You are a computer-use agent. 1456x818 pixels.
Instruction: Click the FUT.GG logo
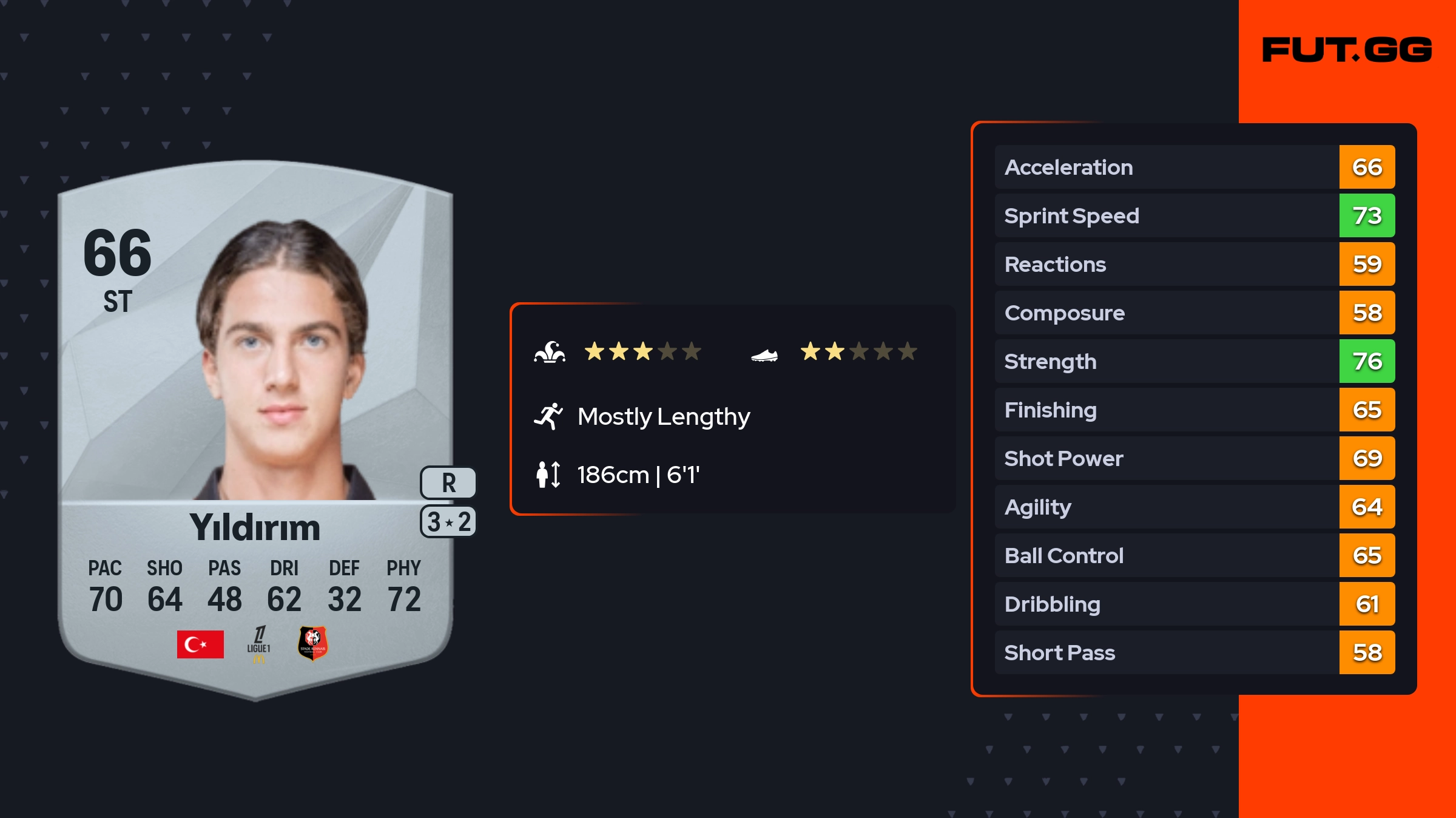point(1347,50)
